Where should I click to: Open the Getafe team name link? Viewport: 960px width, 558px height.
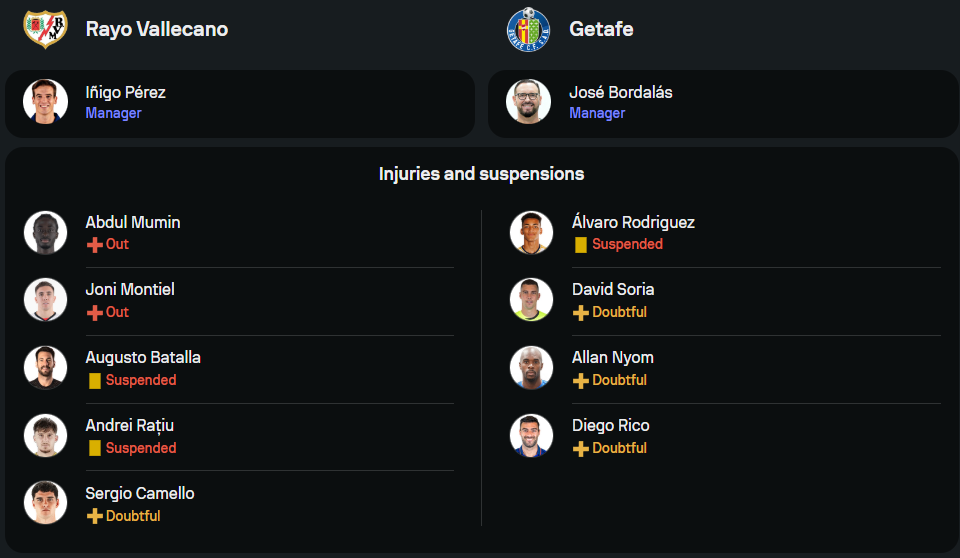pyautogui.click(x=601, y=29)
